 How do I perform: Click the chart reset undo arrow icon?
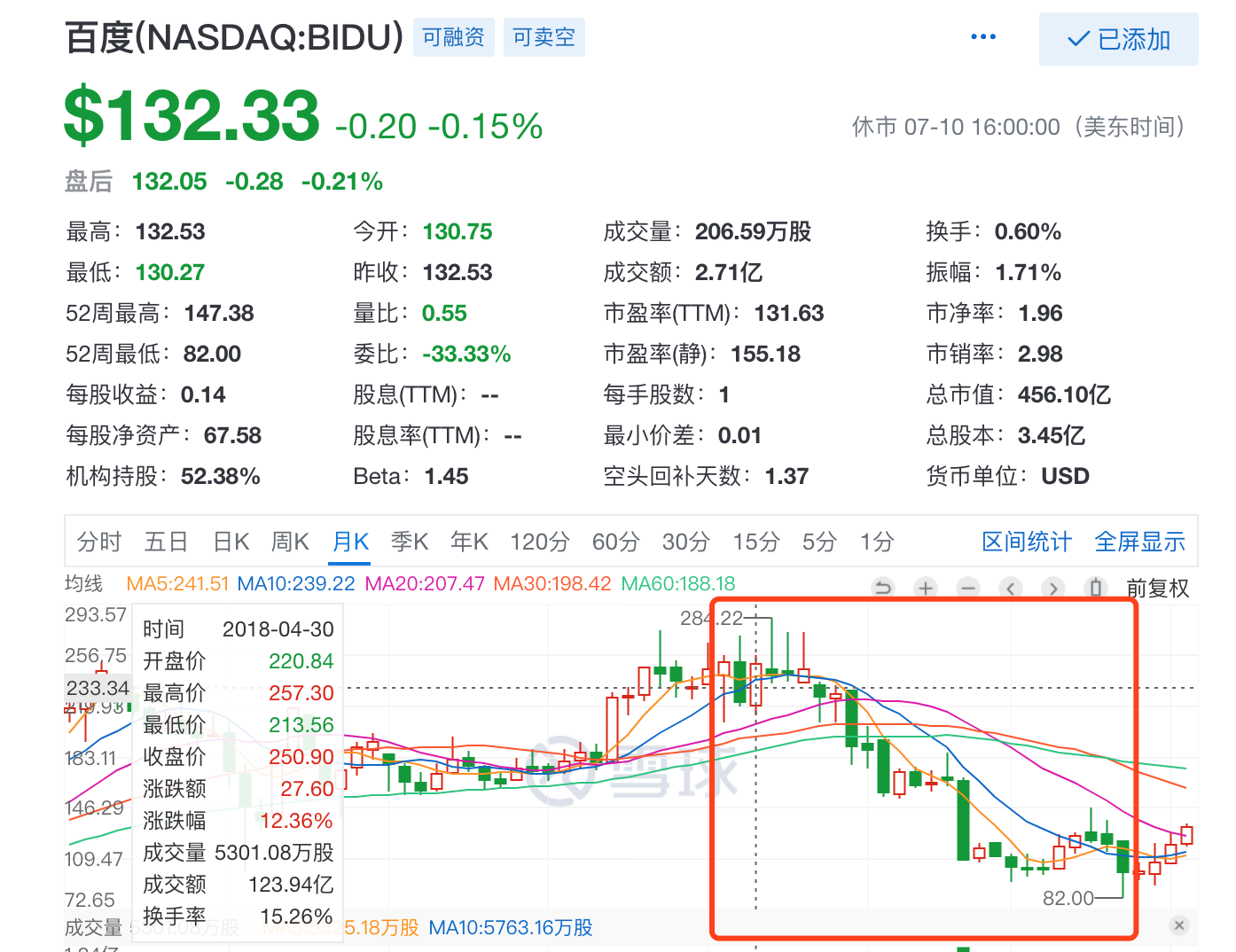[883, 588]
